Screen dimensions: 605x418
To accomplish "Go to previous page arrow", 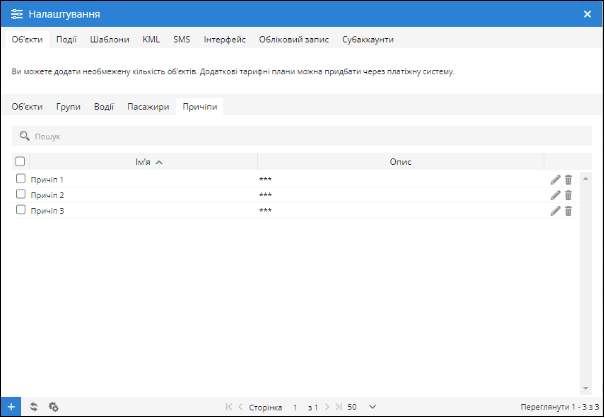I will click(x=240, y=407).
